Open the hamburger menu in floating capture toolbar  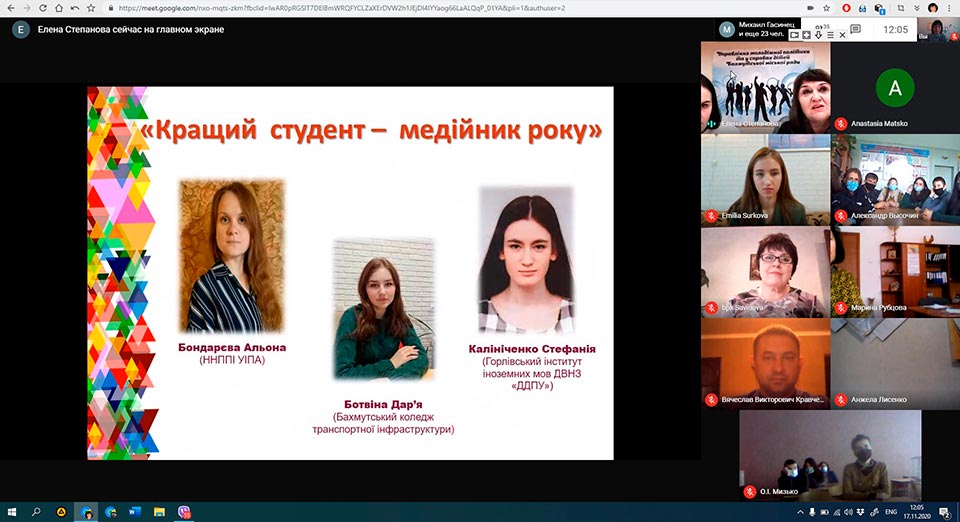coord(830,35)
